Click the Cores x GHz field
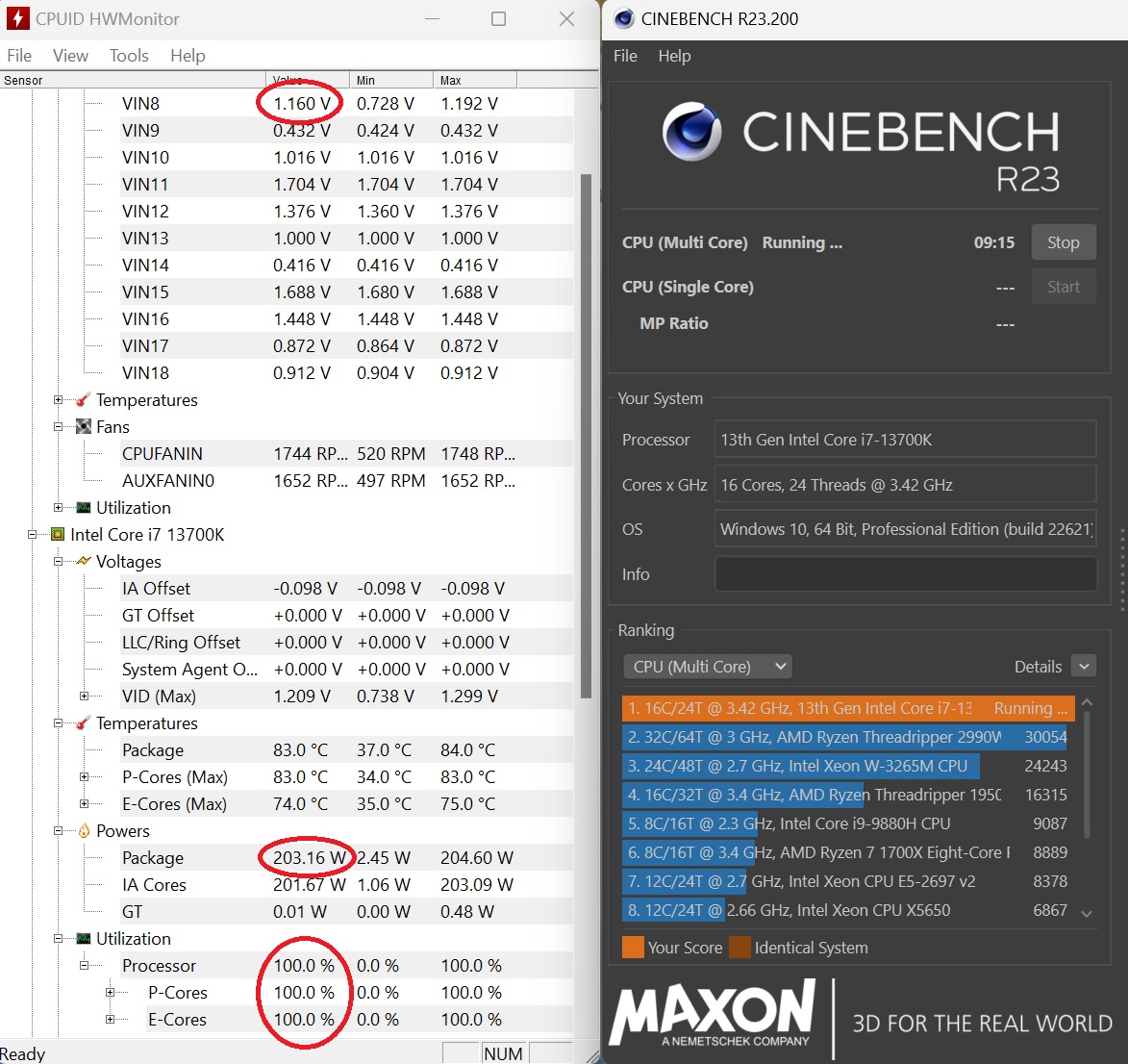 pos(906,485)
